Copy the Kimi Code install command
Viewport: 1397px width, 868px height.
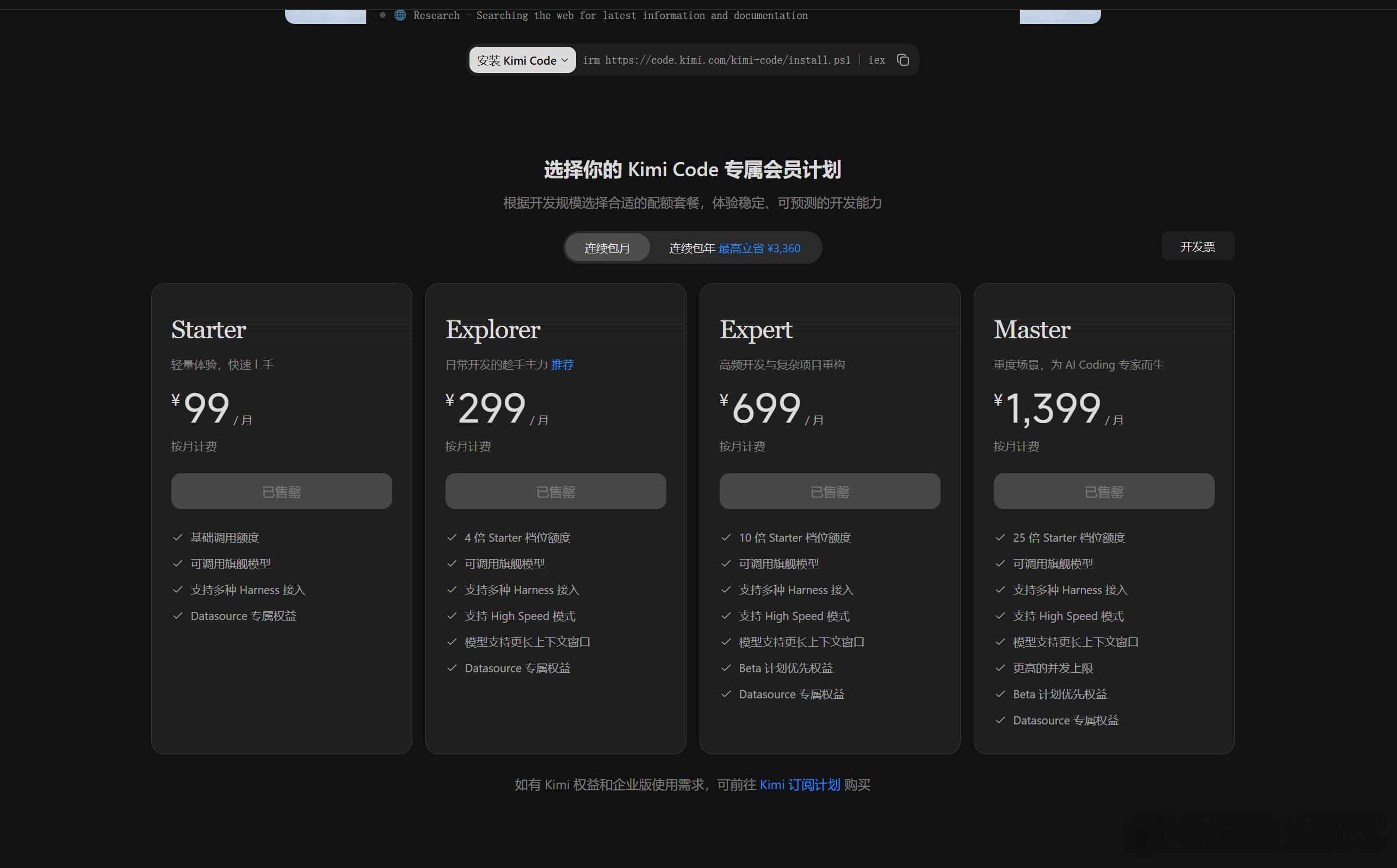903,60
